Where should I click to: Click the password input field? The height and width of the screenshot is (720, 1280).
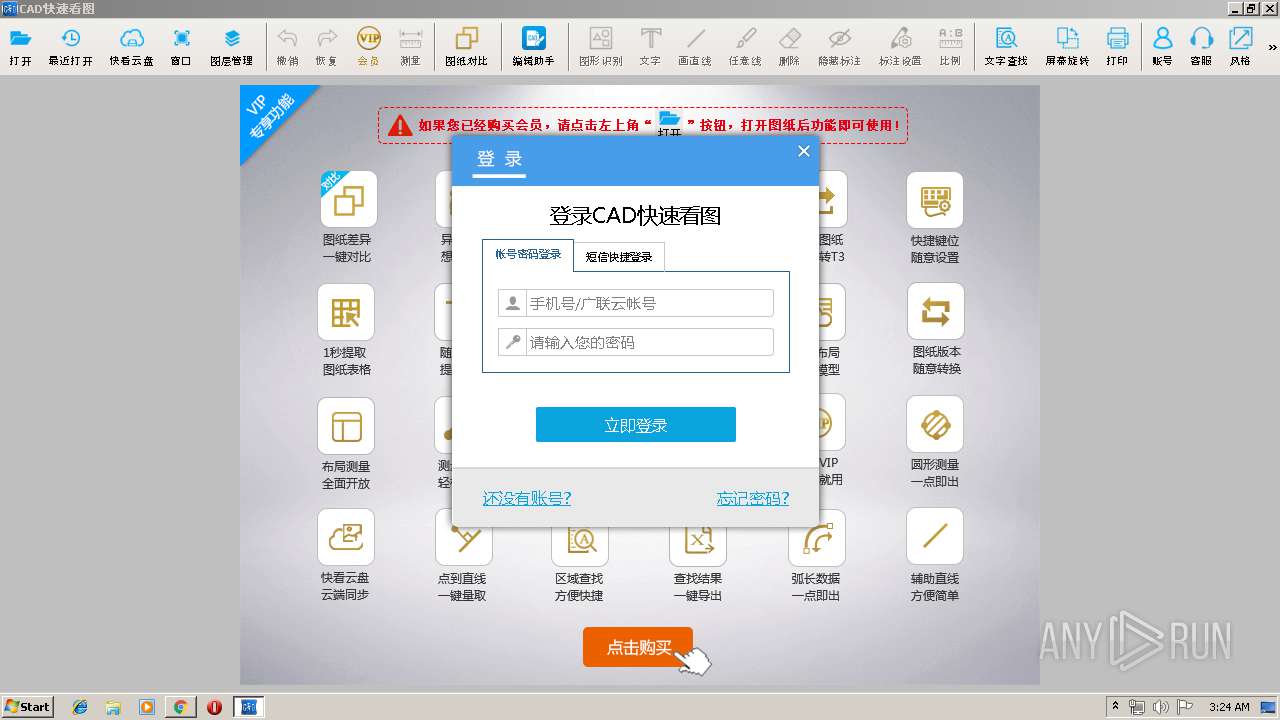coord(636,342)
